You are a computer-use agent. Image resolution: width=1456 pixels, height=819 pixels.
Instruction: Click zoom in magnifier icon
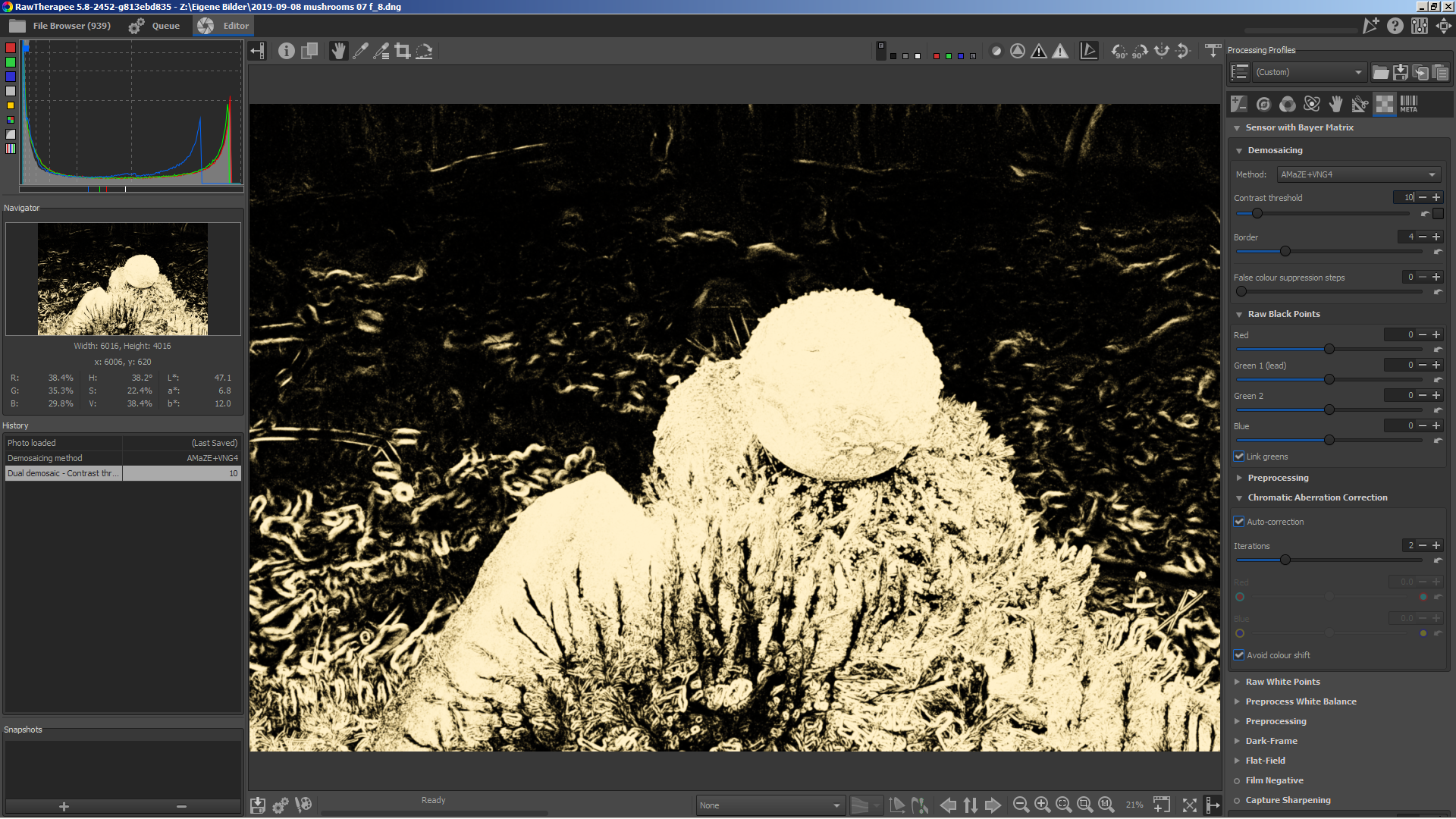[x=1042, y=805]
